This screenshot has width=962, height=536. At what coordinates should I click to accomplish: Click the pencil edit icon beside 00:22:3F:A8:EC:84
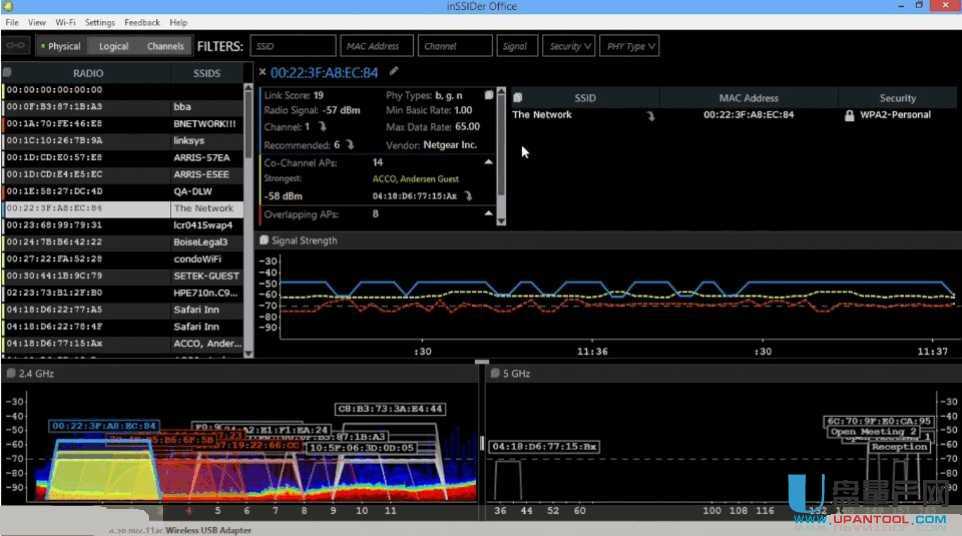pyautogui.click(x=394, y=72)
